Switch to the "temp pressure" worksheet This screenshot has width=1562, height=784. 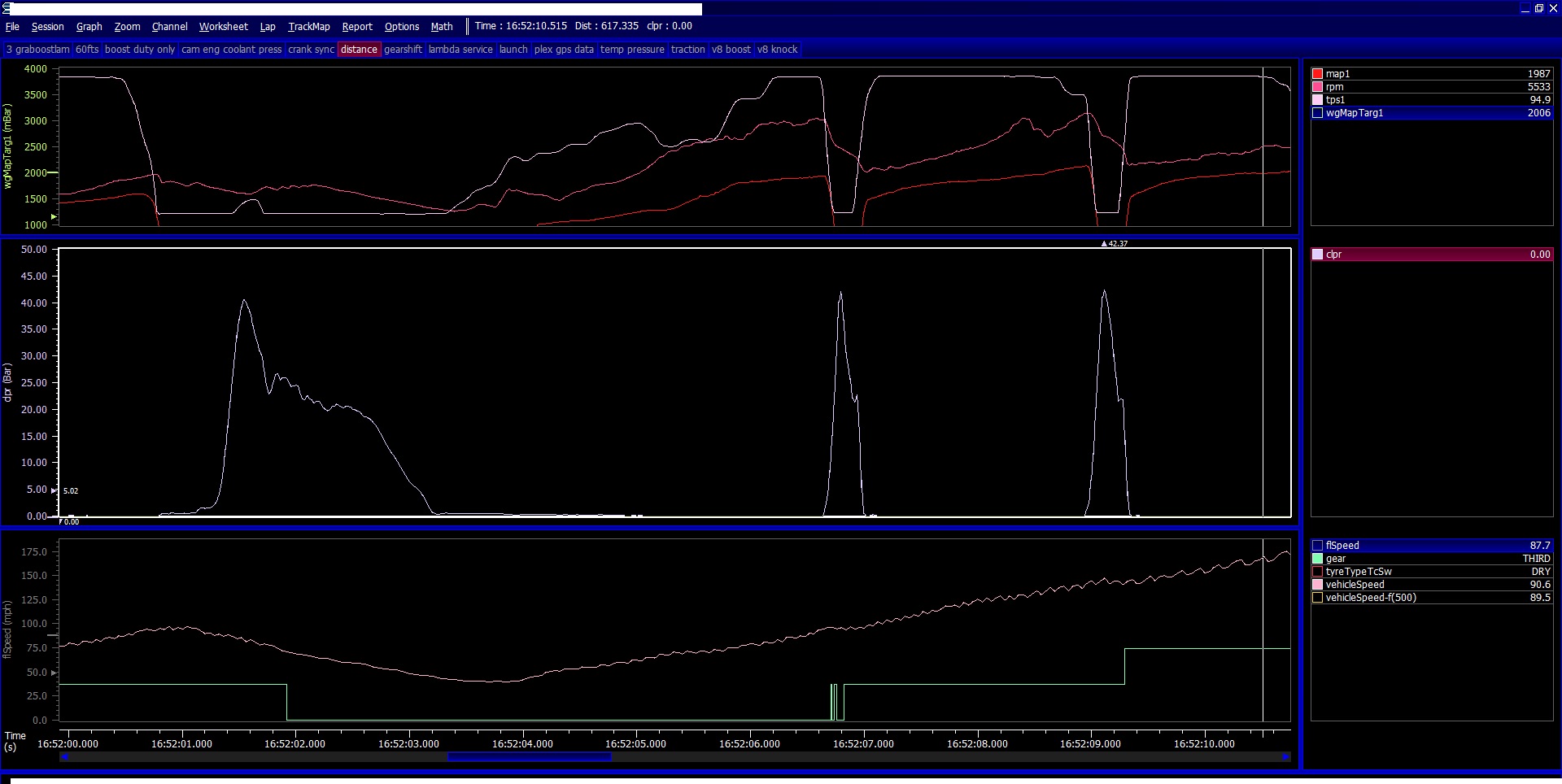click(x=632, y=50)
